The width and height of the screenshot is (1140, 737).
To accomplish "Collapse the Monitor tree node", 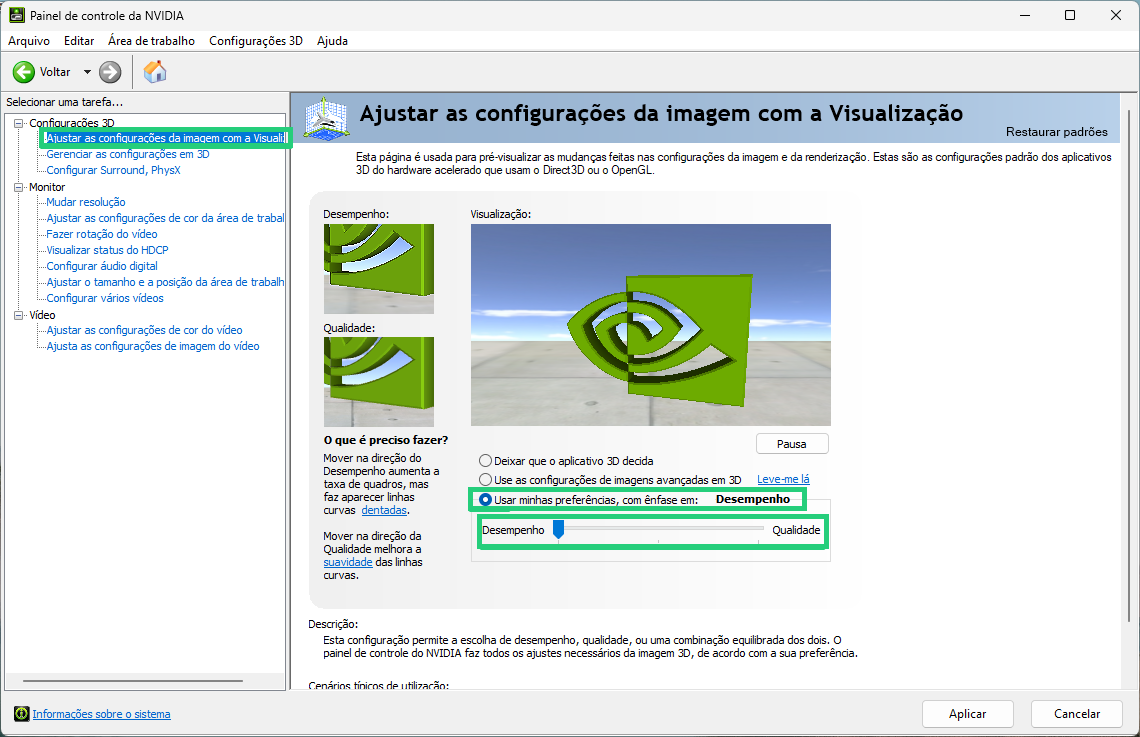I will pos(19,187).
